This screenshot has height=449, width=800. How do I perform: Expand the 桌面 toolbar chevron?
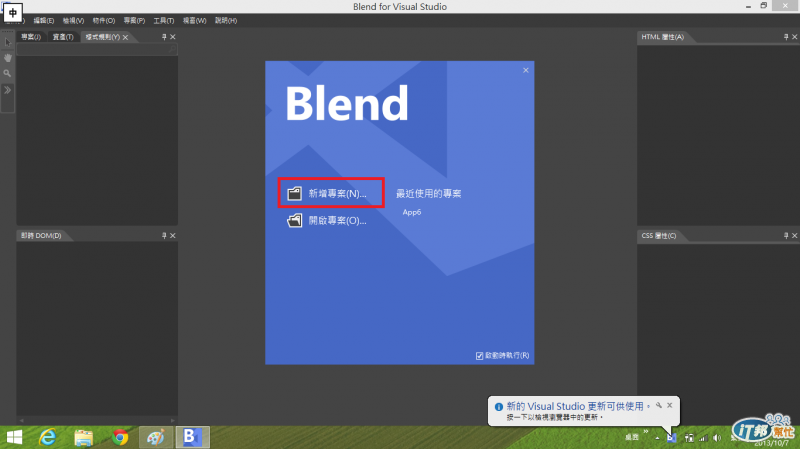[646, 432]
